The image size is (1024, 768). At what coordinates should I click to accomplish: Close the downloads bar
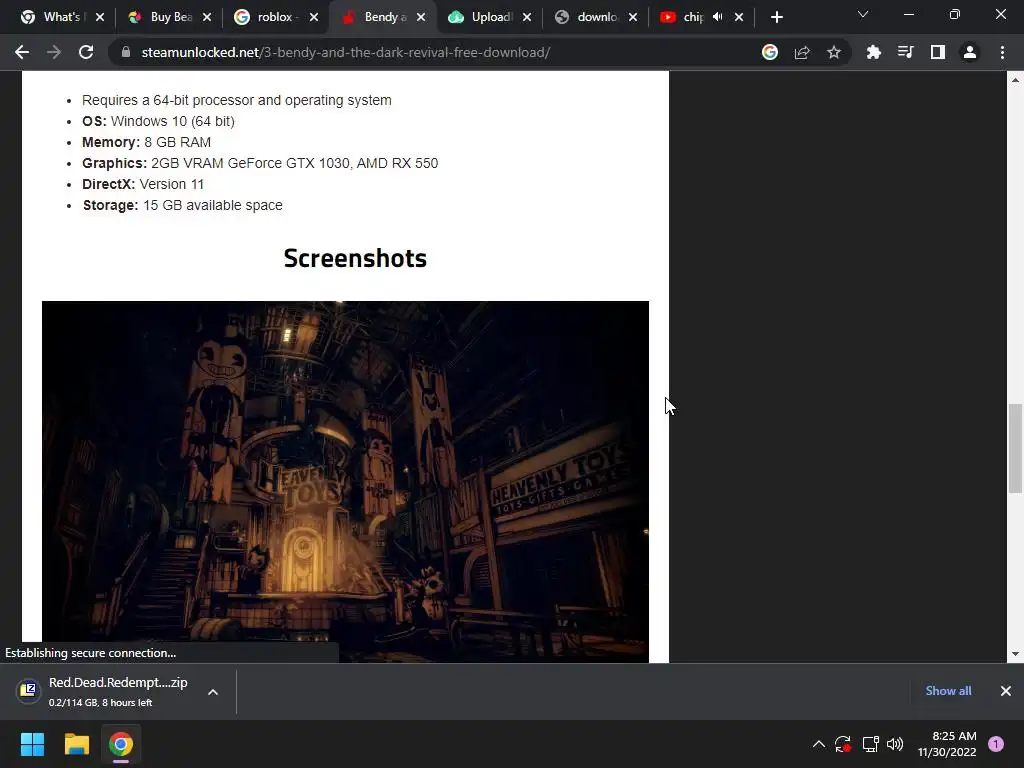point(1006,691)
